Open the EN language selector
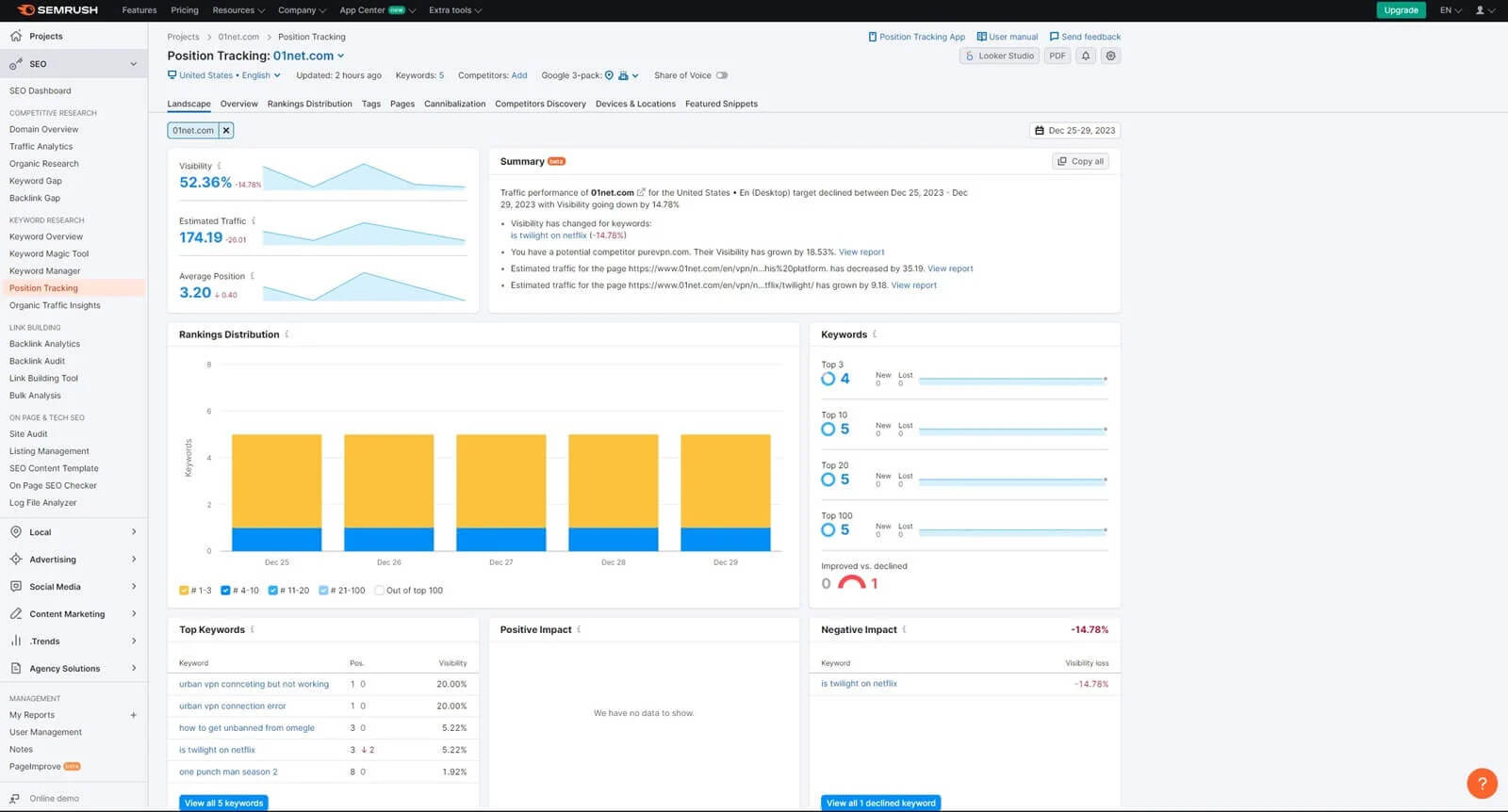The width and height of the screenshot is (1508, 812). 1451,10
